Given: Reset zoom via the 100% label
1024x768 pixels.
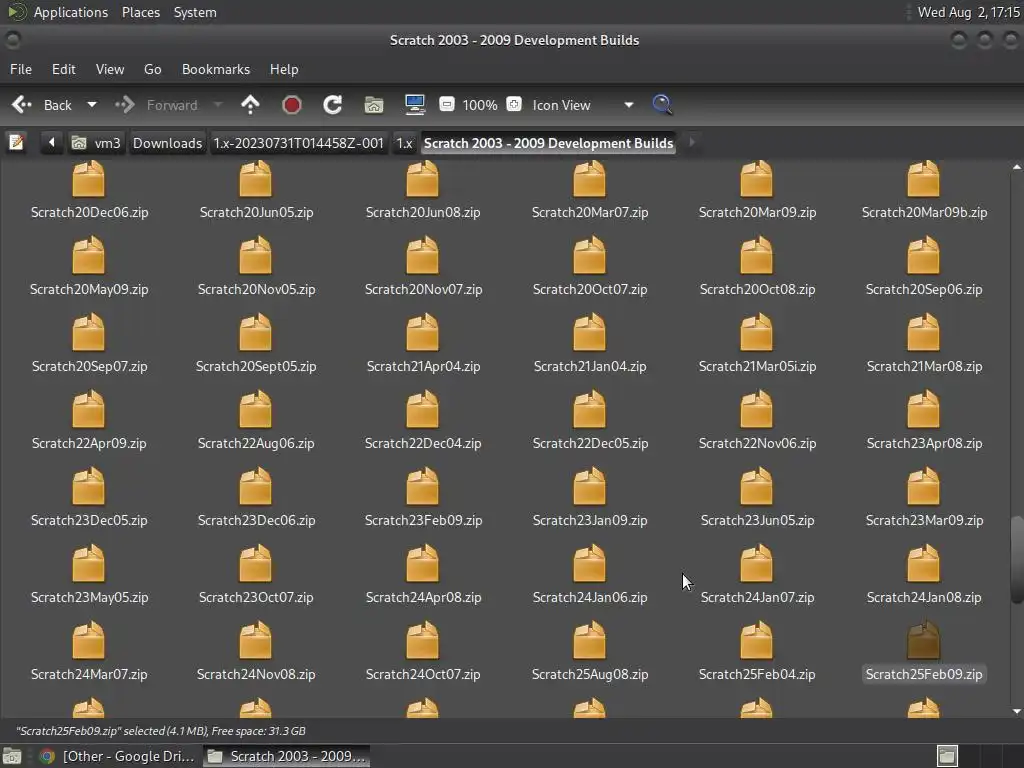Looking at the screenshot, I should (480, 105).
